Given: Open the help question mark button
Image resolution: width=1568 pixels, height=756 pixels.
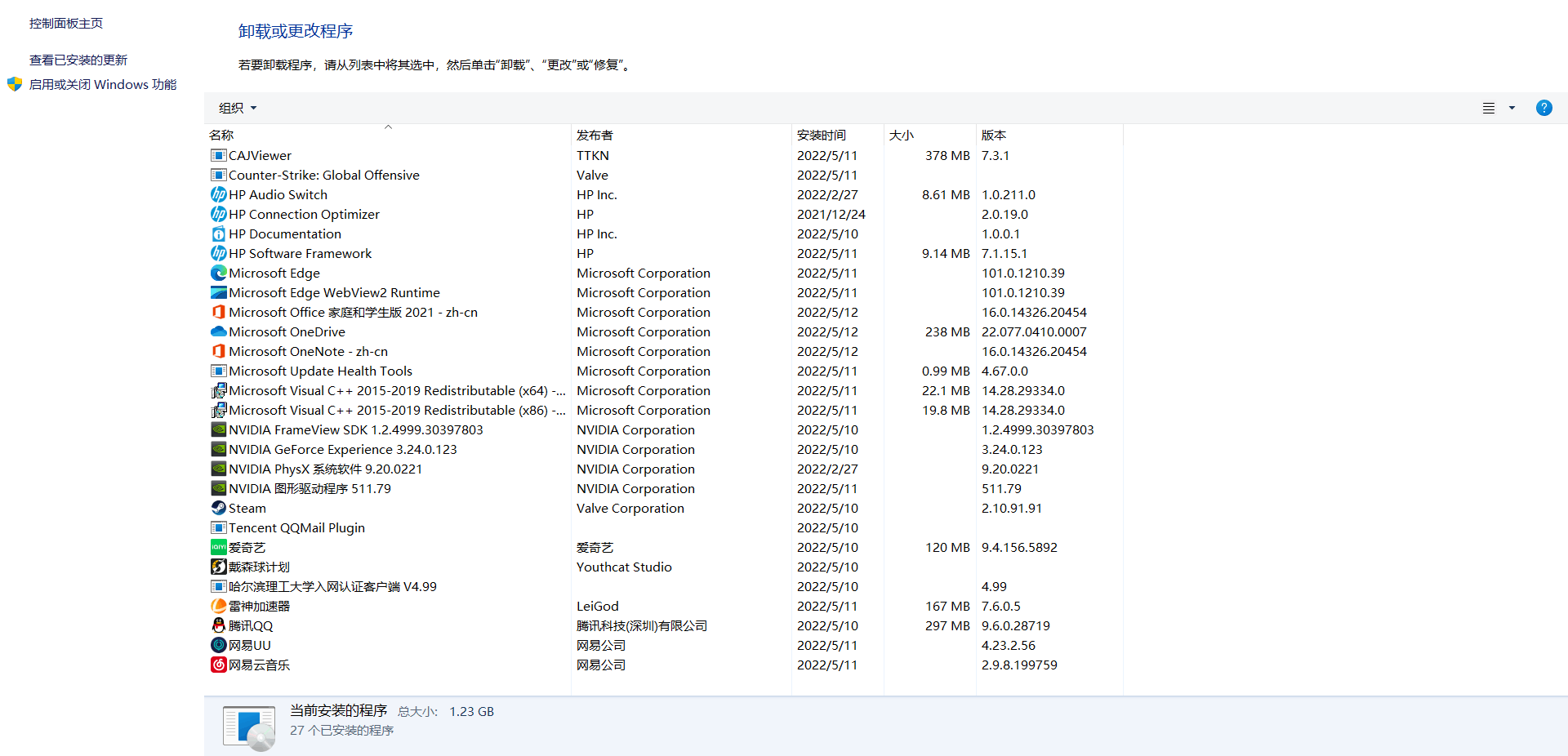Looking at the screenshot, I should click(1543, 108).
